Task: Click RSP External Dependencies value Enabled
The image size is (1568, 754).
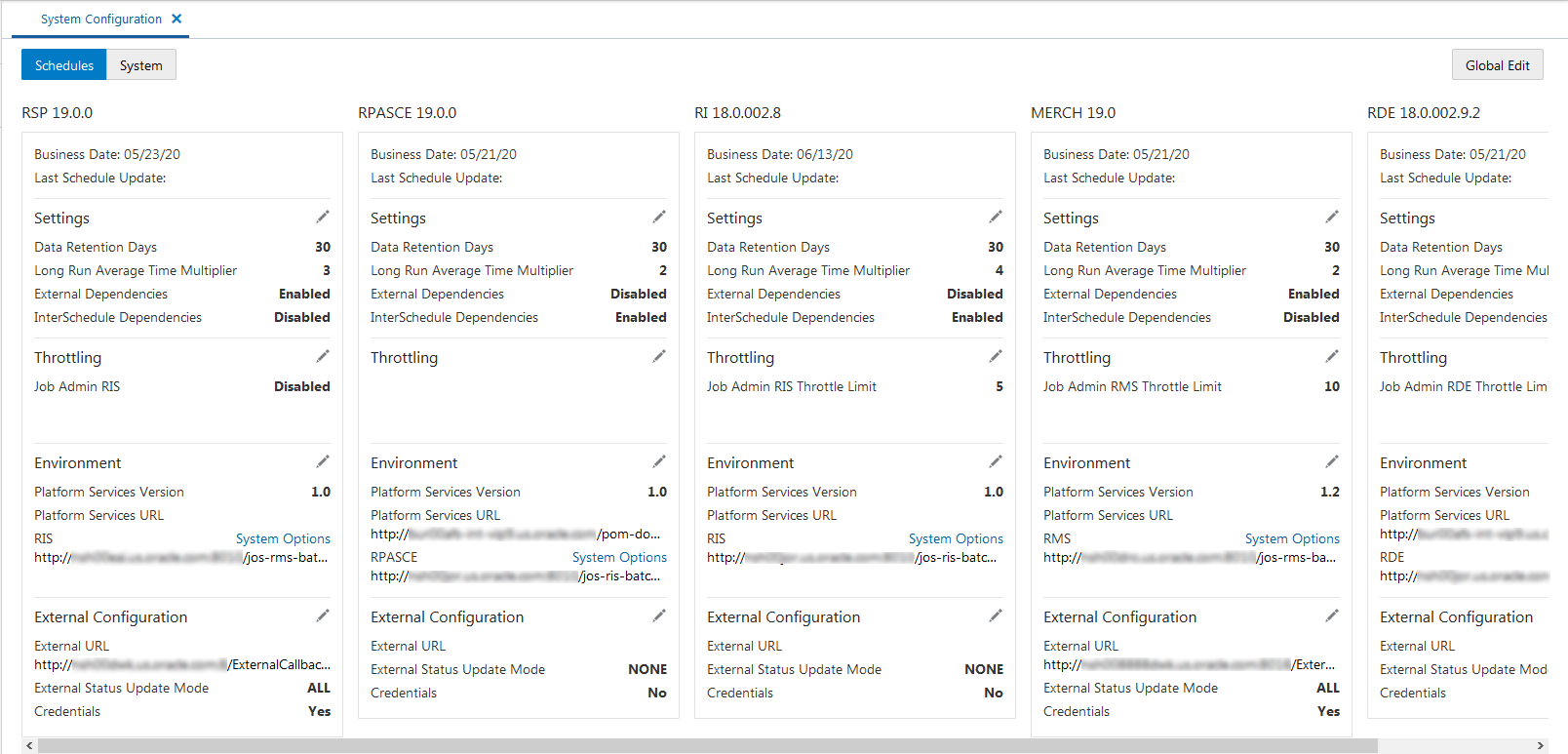Action: click(304, 294)
